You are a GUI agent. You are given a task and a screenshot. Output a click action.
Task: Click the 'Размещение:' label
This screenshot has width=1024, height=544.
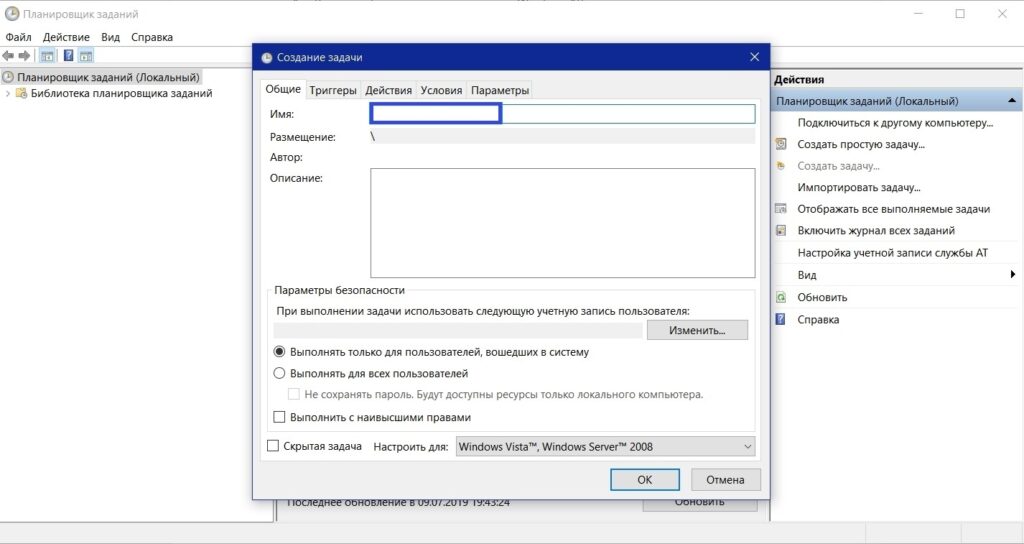click(x=302, y=137)
